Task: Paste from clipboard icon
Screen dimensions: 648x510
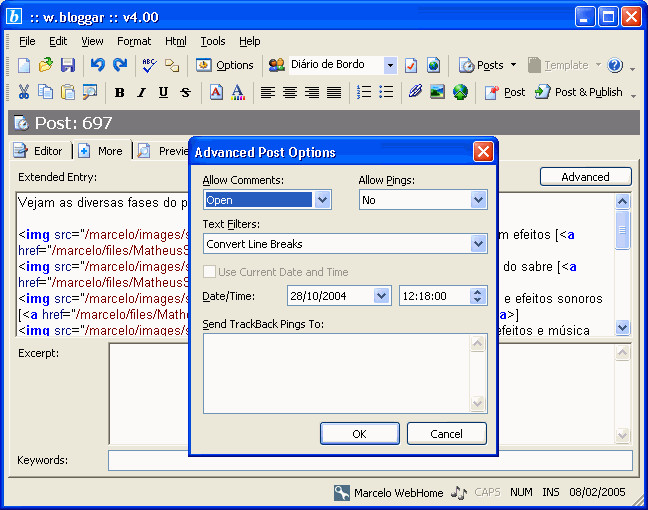Action: coord(68,92)
